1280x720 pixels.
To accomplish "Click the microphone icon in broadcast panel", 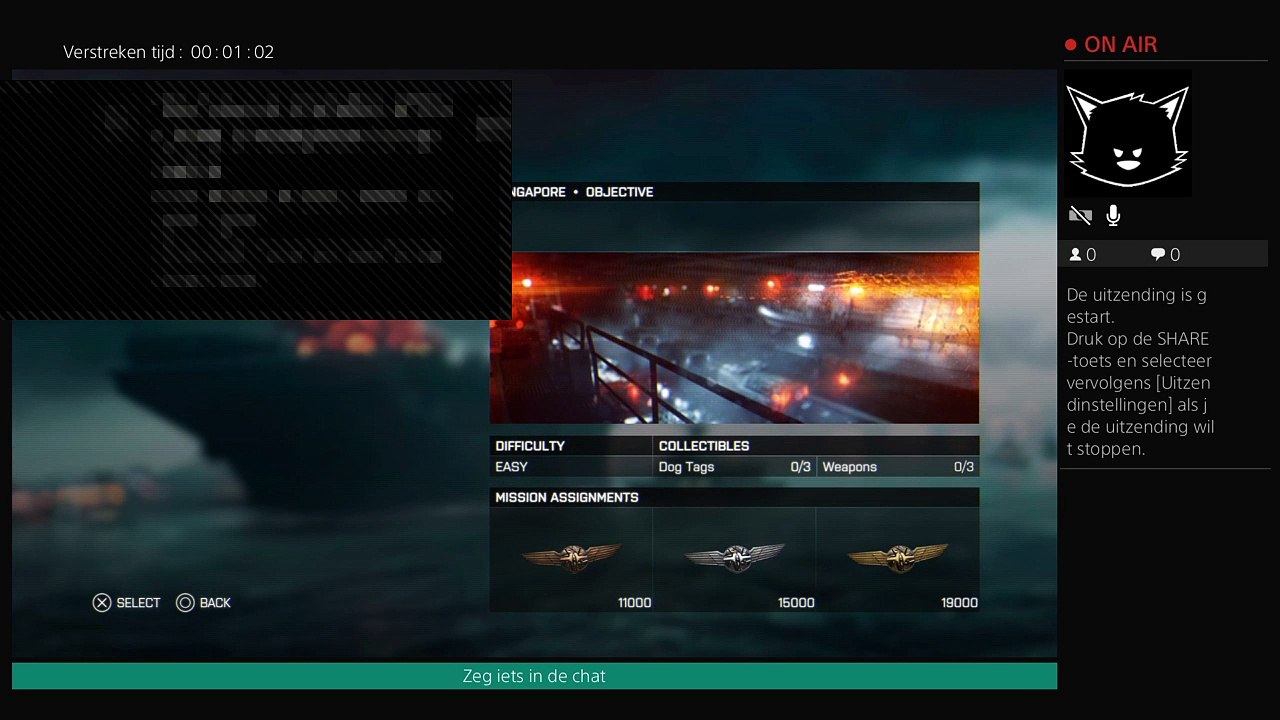I will click(1113, 215).
